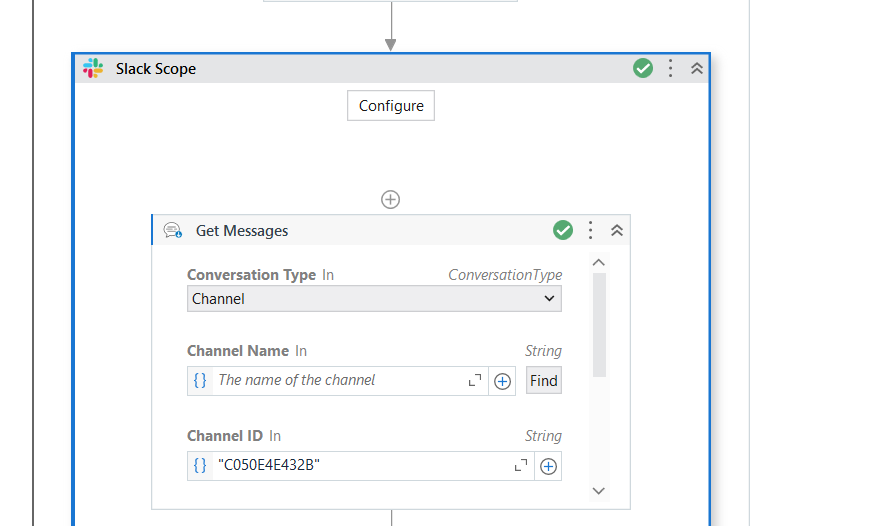Image resolution: width=876 pixels, height=526 pixels.
Task: Open the Conversation Type dropdown
Action: (x=374, y=299)
